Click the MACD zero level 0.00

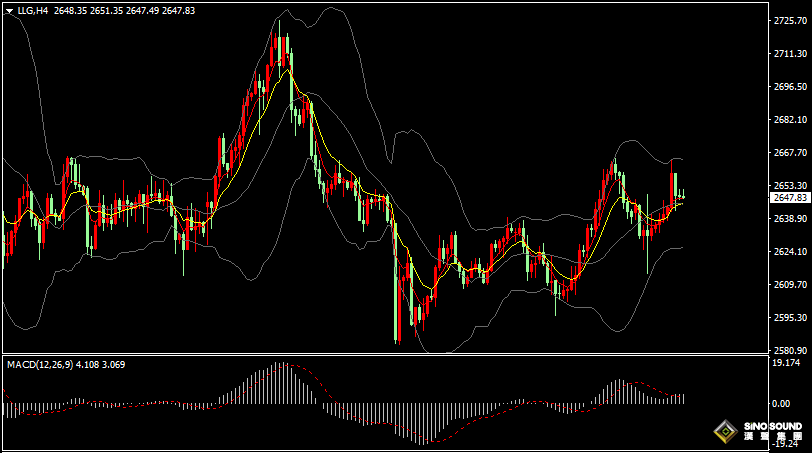point(781,403)
